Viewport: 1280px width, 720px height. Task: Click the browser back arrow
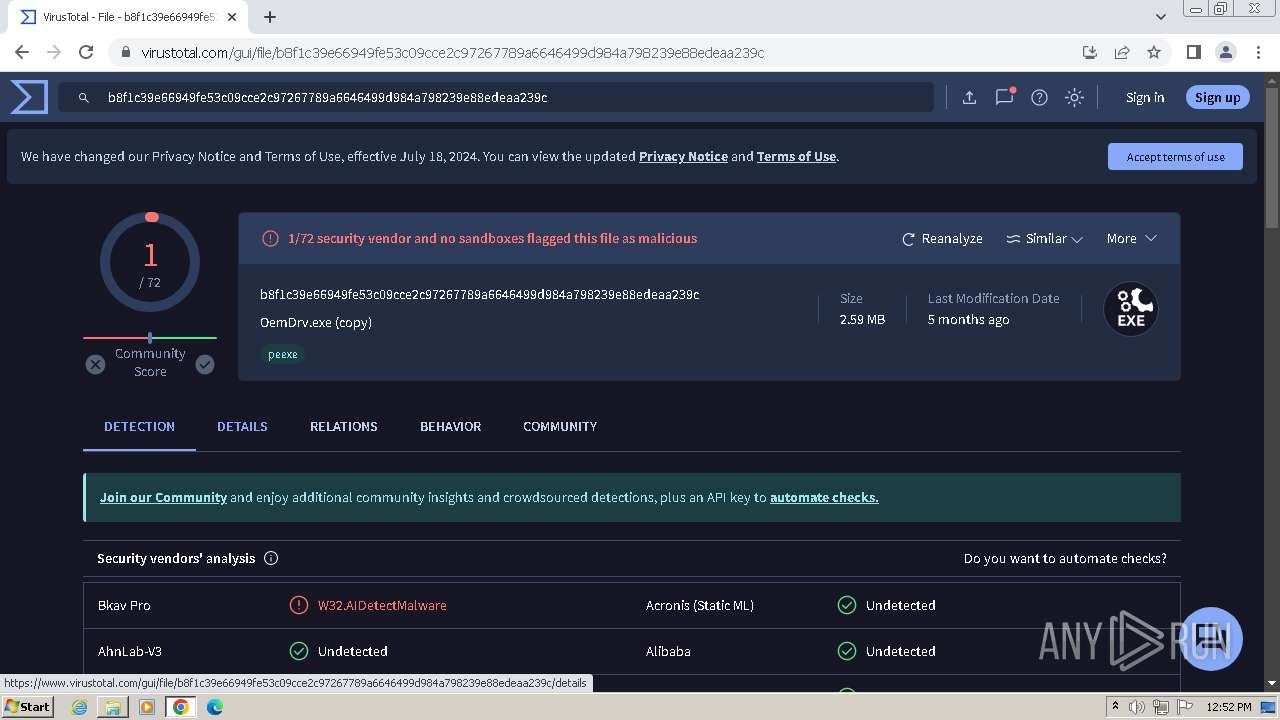[22, 52]
